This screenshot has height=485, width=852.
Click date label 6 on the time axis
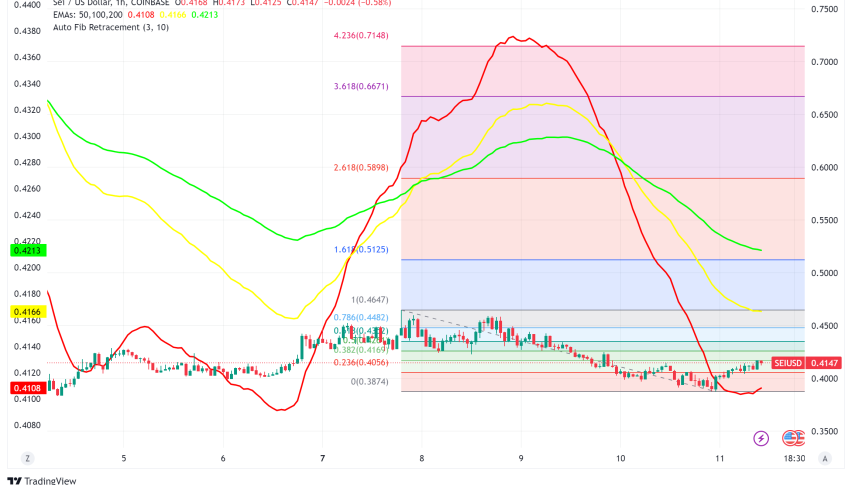(x=223, y=458)
